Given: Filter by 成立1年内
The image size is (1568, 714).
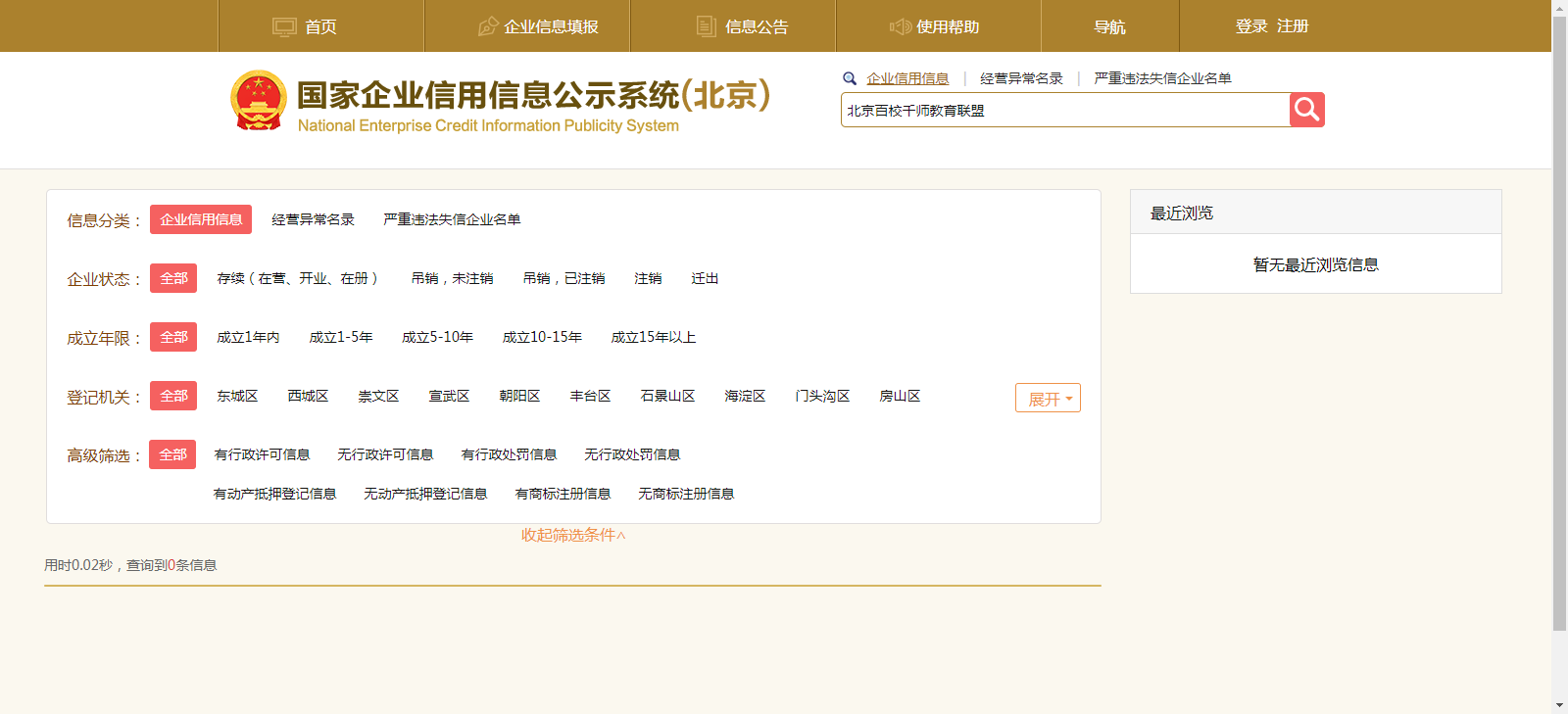Looking at the screenshot, I should pos(248,337).
